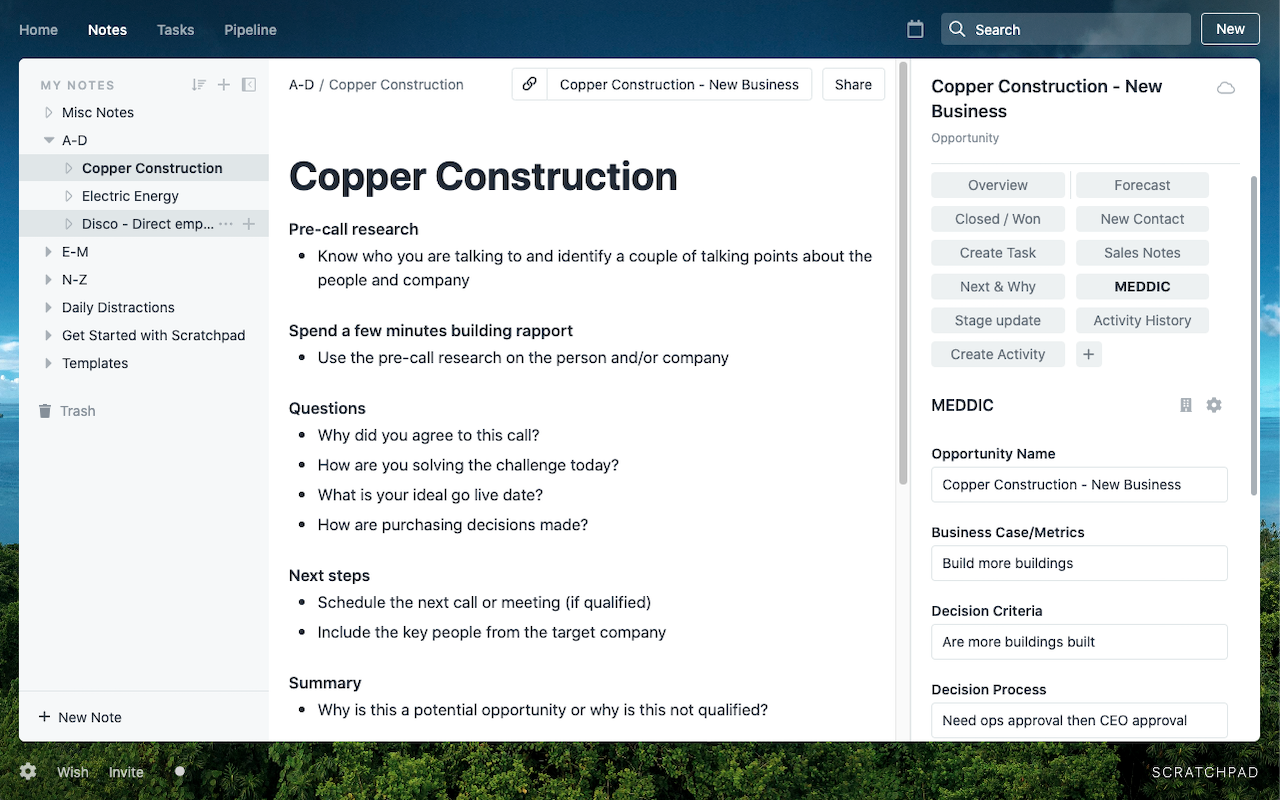
Task: Add a new tab with the plus button
Action: point(1089,354)
